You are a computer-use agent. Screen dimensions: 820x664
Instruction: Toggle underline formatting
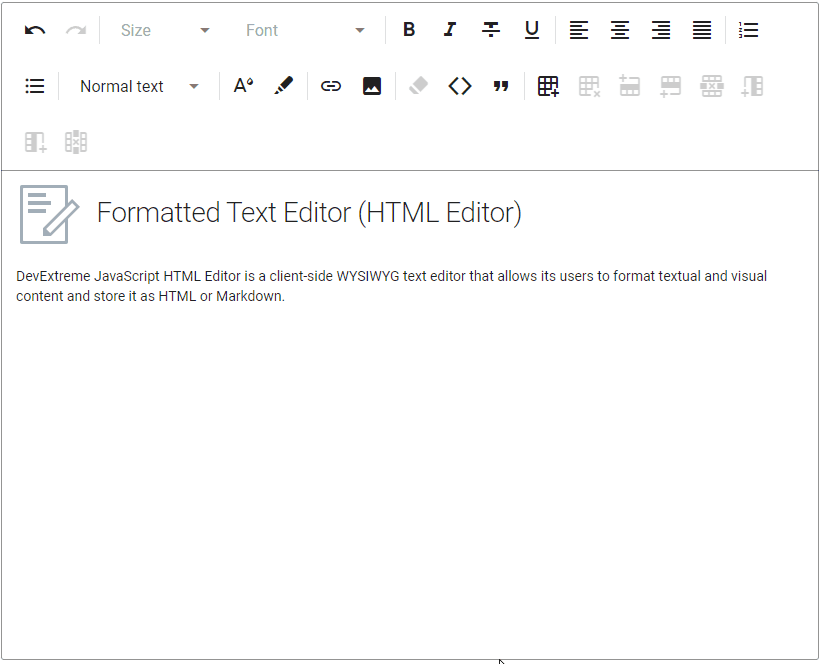pyautogui.click(x=532, y=30)
